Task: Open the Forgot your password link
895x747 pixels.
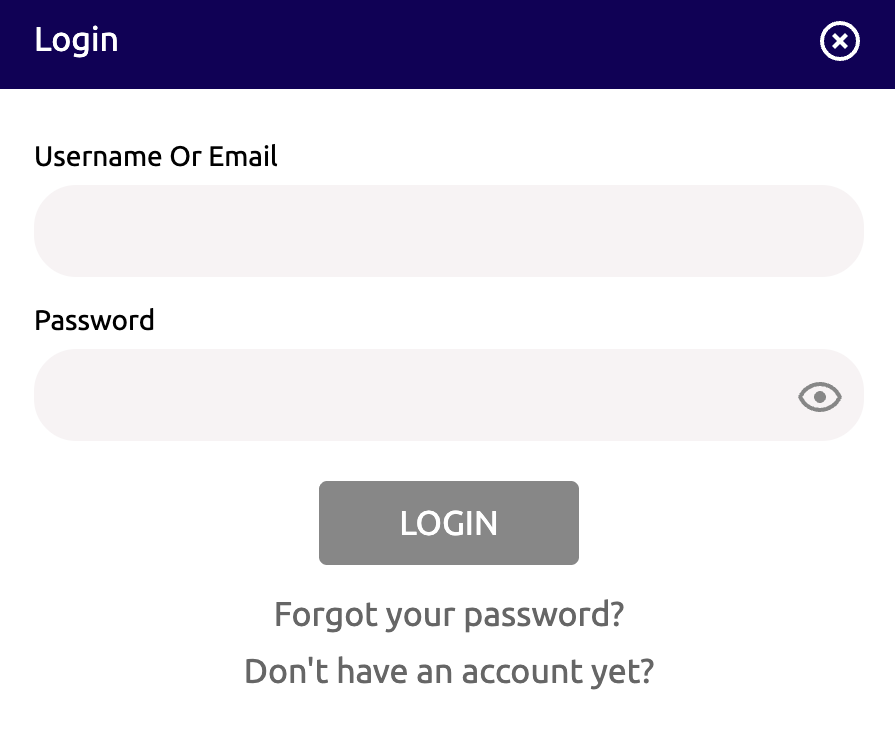Action: pos(448,614)
